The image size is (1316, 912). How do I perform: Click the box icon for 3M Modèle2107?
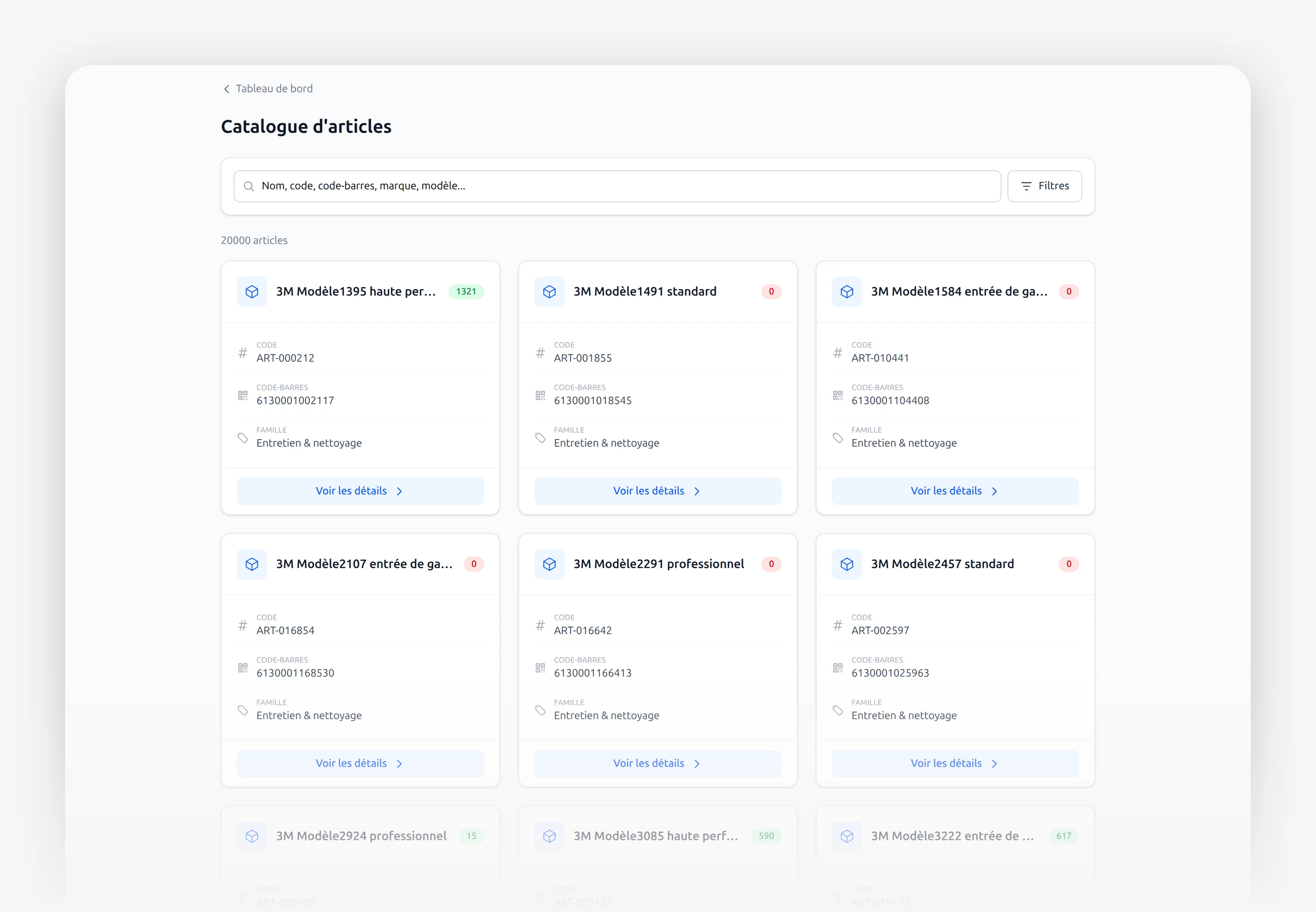[252, 565]
